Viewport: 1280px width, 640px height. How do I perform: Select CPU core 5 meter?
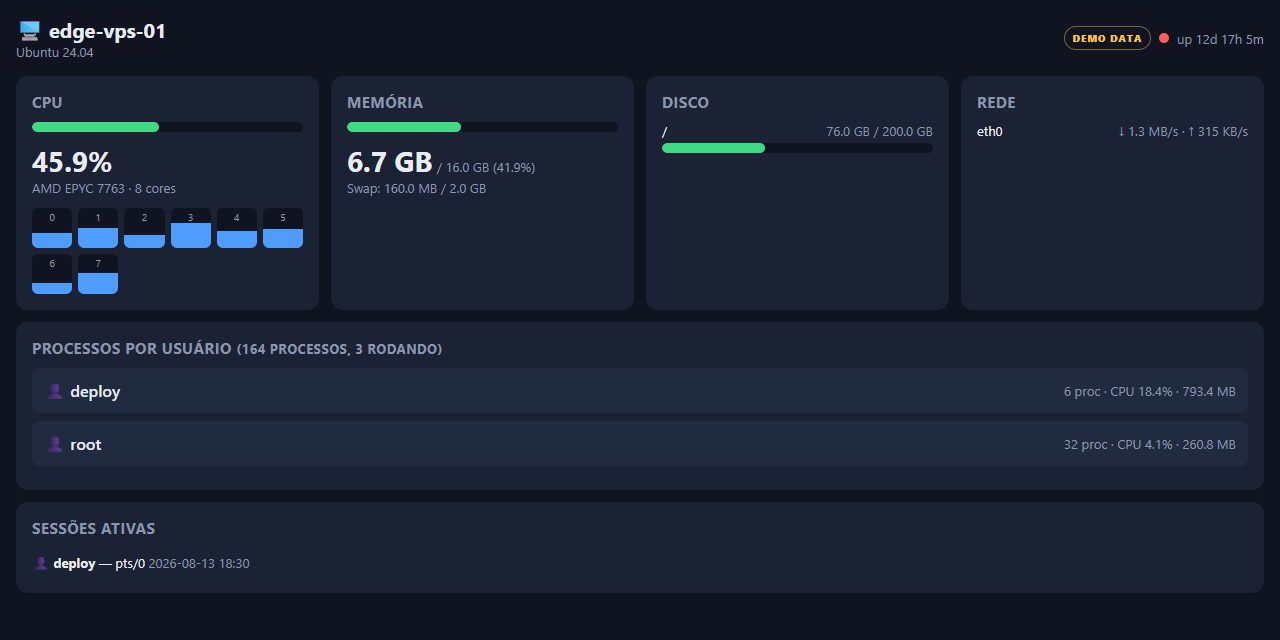click(283, 228)
